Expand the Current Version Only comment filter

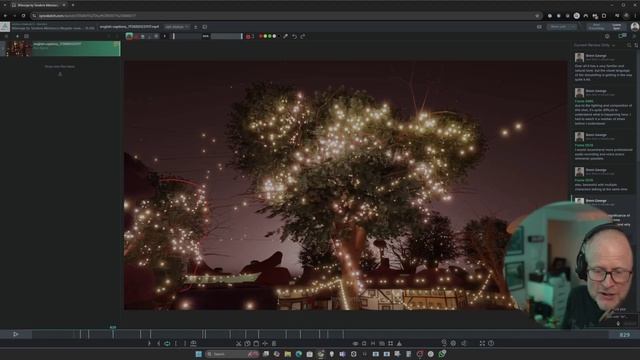[594, 45]
